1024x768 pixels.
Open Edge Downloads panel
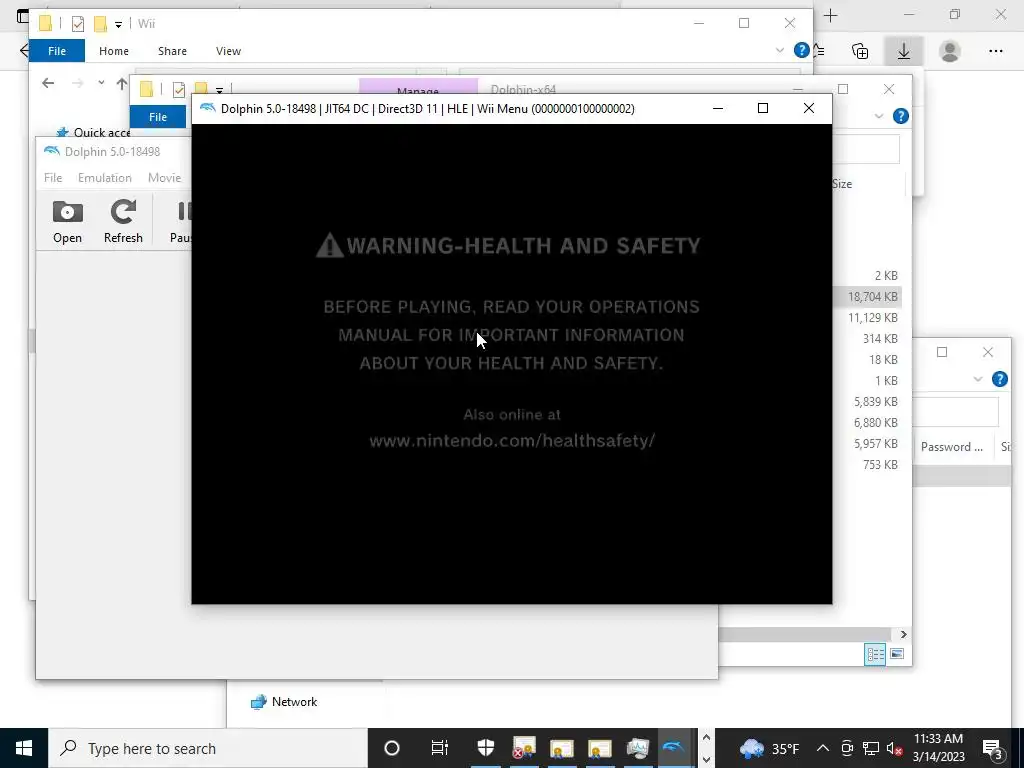pos(904,51)
